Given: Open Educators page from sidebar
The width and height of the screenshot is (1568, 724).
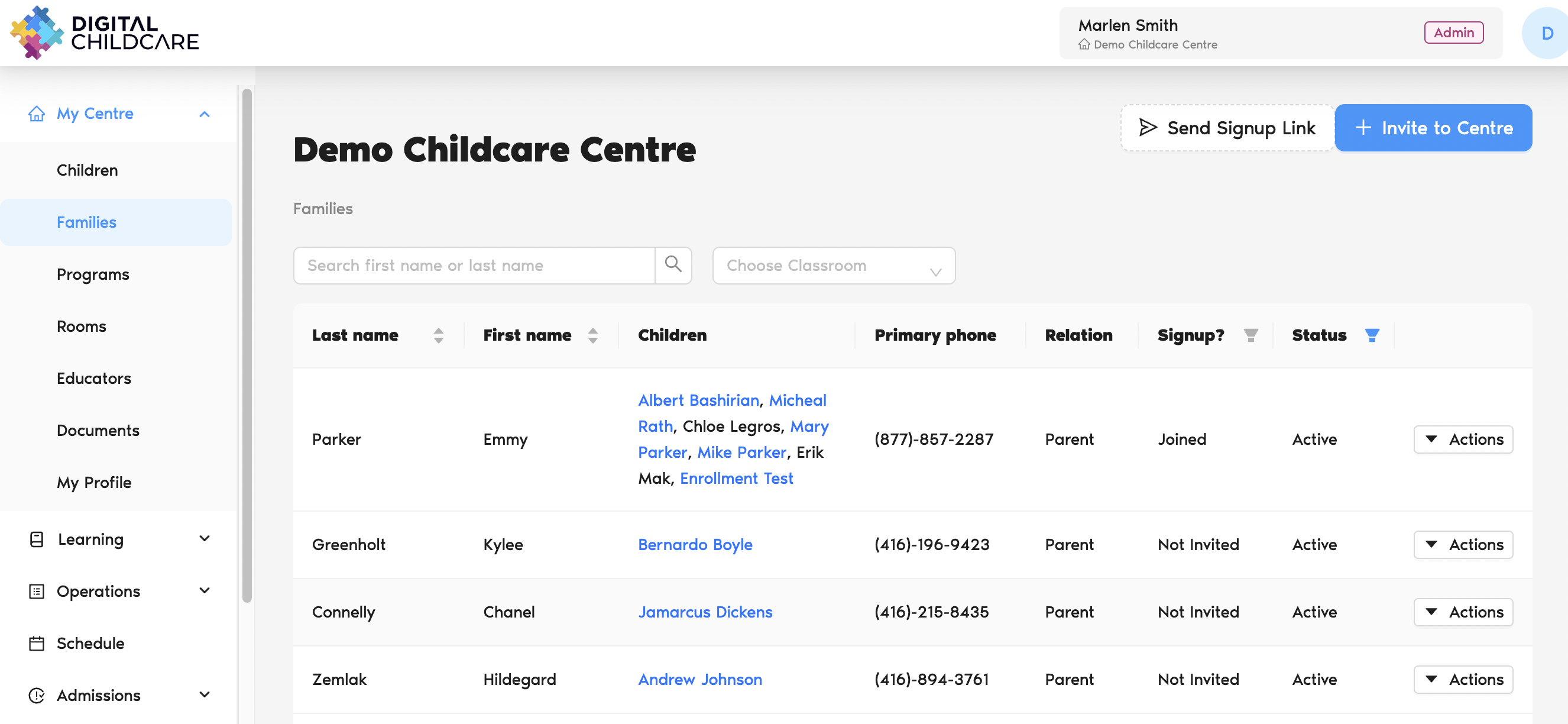Looking at the screenshot, I should coord(94,378).
